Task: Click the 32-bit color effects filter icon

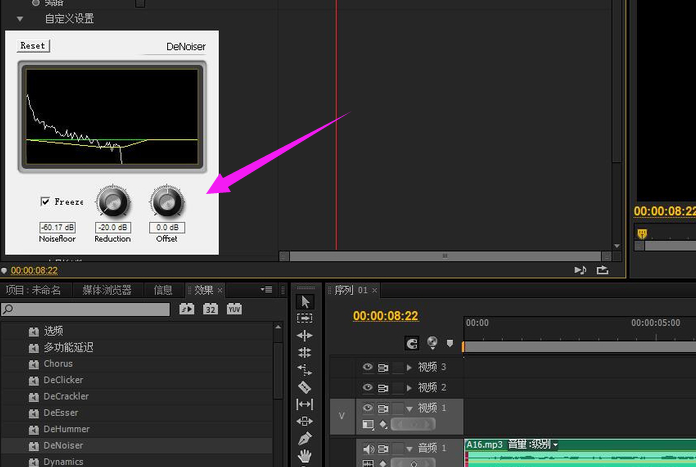Action: 211,309
